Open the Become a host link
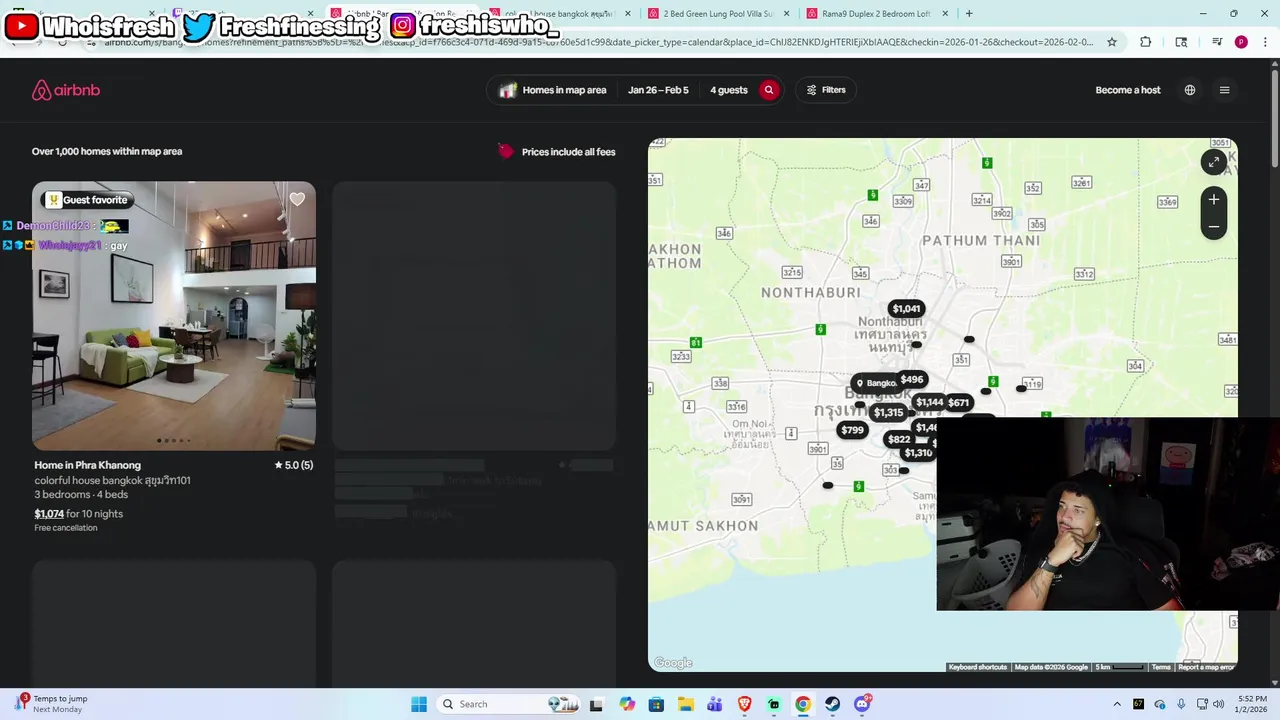This screenshot has height=720, width=1280. tap(1128, 90)
